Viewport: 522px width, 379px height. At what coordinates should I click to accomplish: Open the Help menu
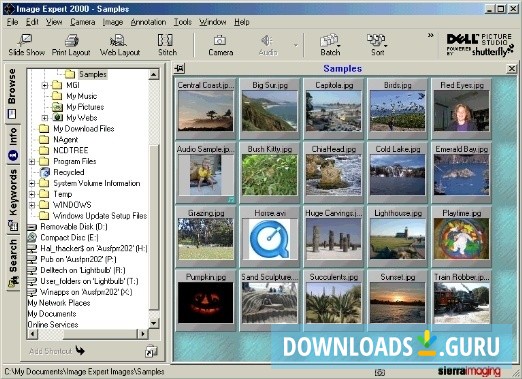pyautogui.click(x=242, y=22)
